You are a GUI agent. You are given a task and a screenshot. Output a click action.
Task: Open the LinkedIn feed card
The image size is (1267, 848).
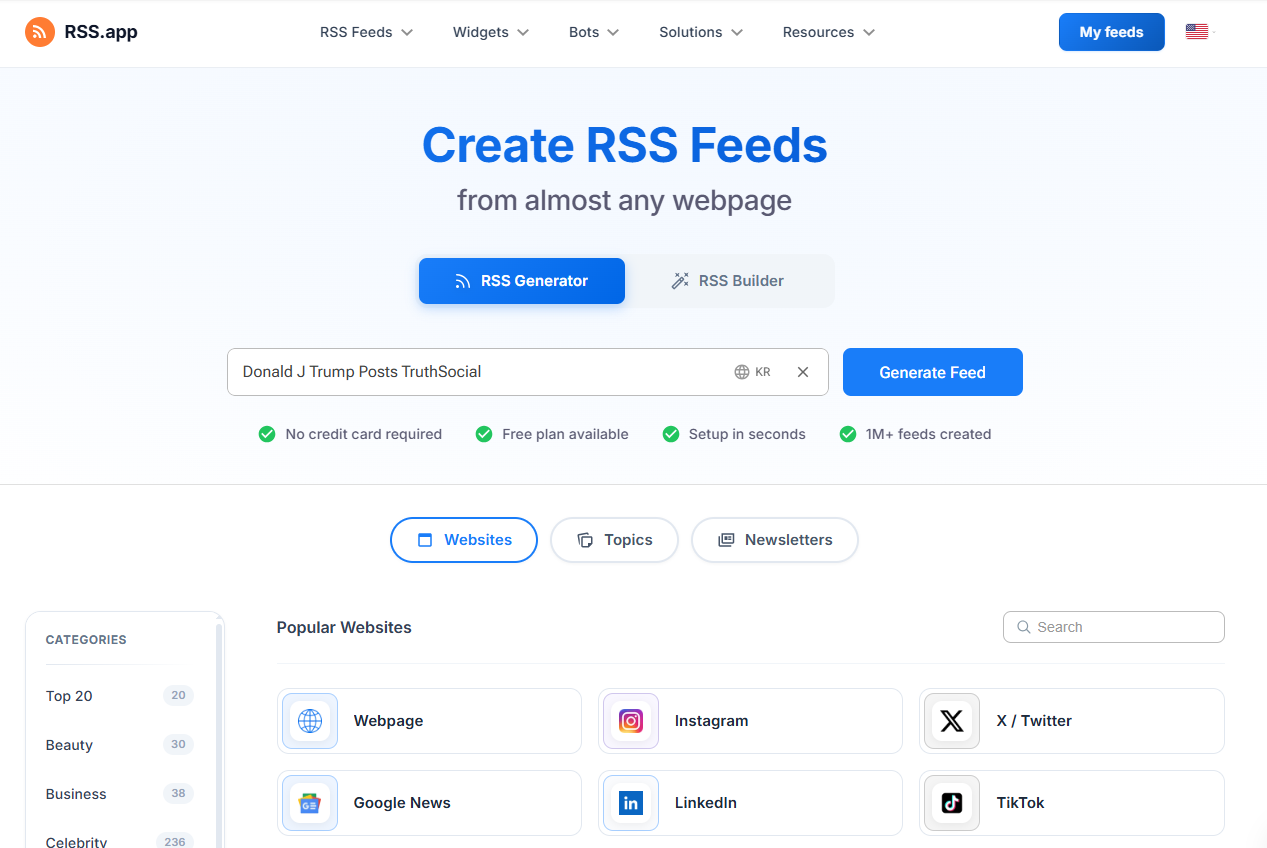click(x=750, y=803)
